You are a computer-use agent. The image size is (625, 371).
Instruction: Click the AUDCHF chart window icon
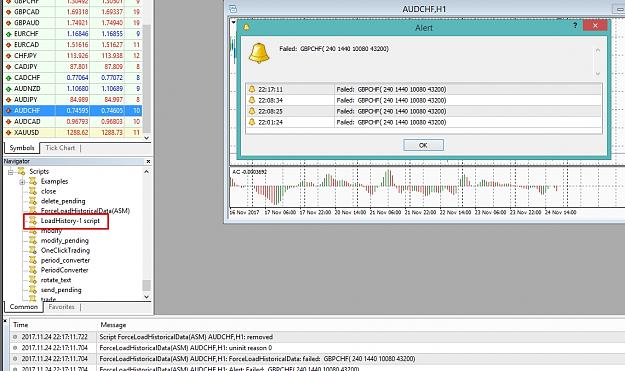coord(233,8)
